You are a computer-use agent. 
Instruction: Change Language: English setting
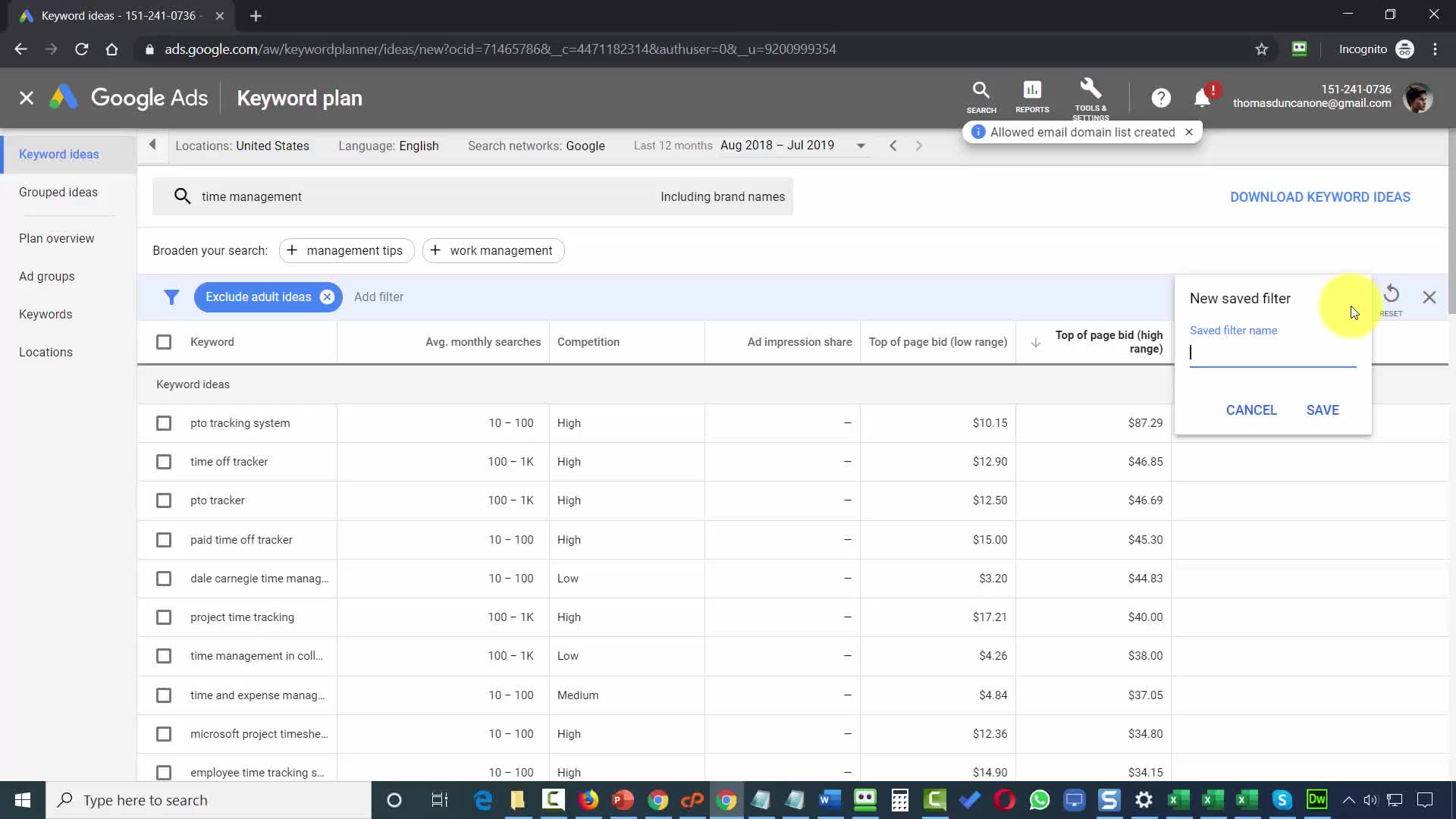(388, 146)
